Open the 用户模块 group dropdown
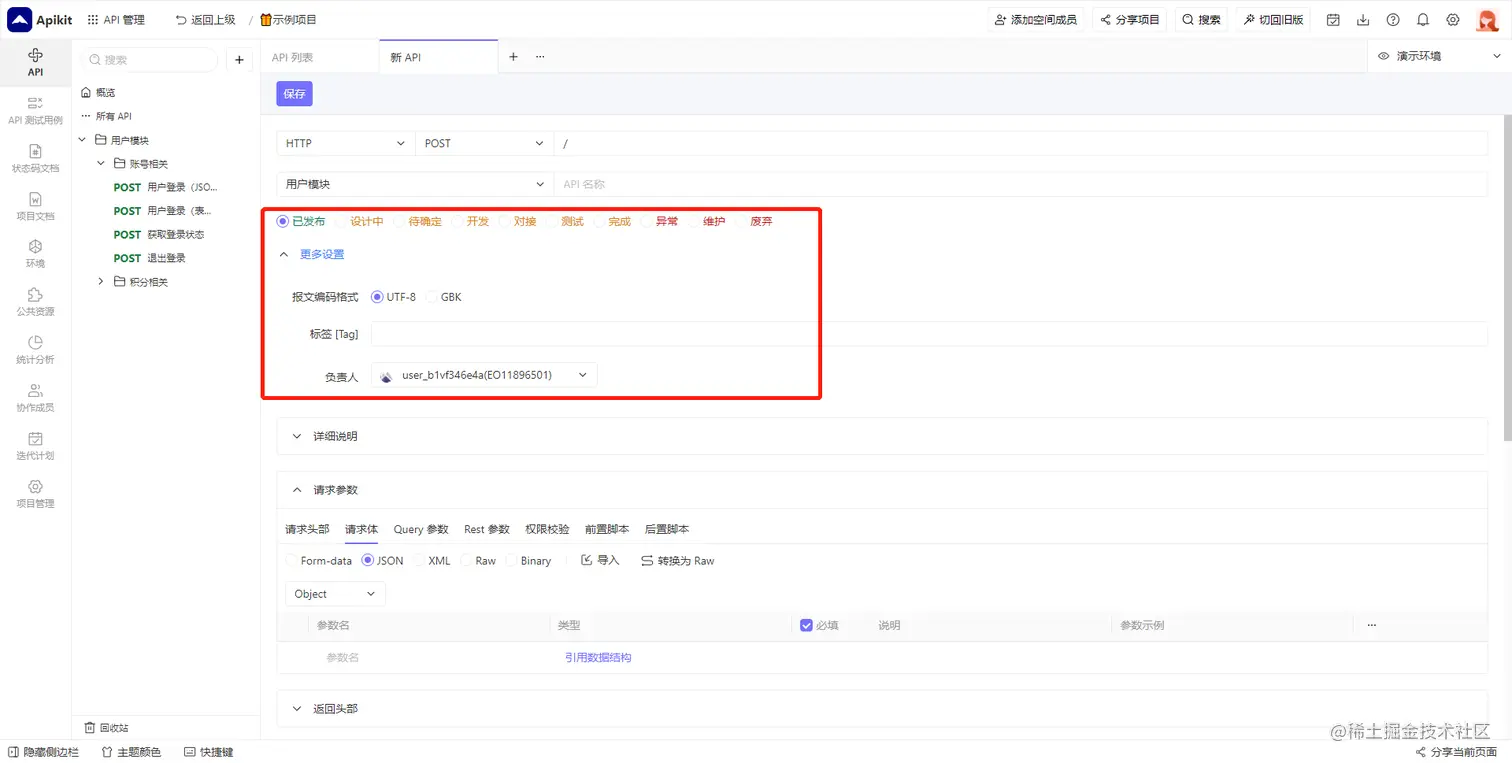1512x763 pixels. [414, 184]
